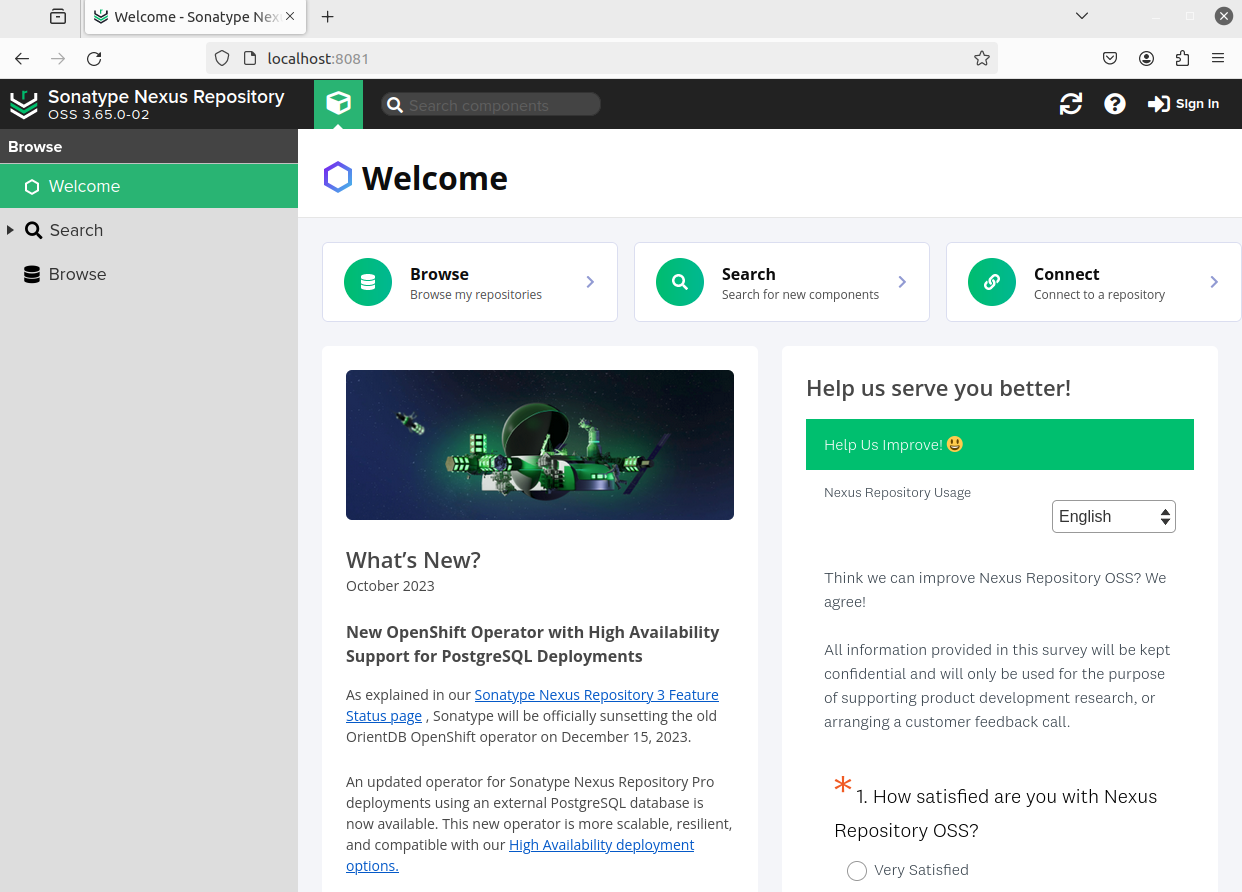Open the Extensions puzzle icon
The image size is (1242, 892).
1182,58
